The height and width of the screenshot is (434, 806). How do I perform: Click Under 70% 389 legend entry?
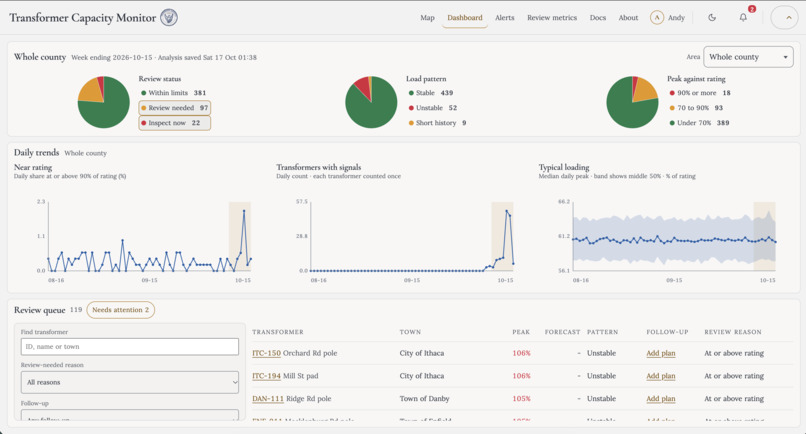pos(699,123)
